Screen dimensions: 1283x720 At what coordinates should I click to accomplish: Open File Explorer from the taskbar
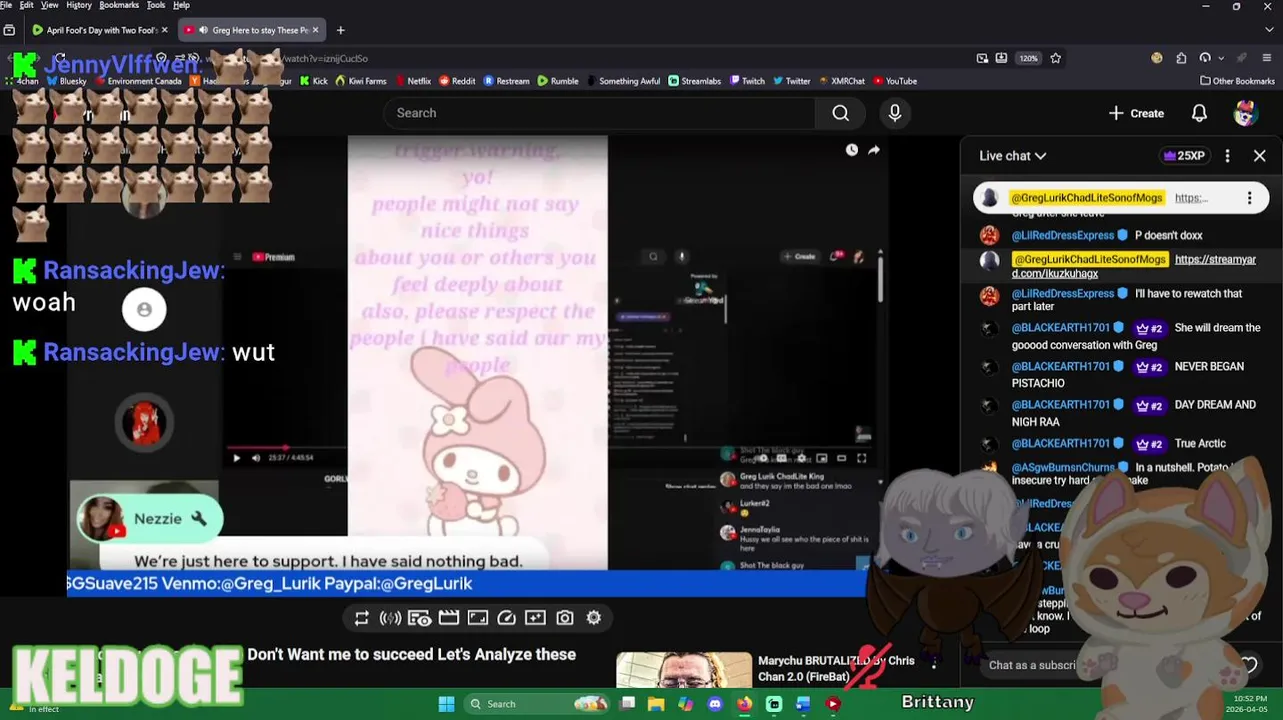pos(656,704)
